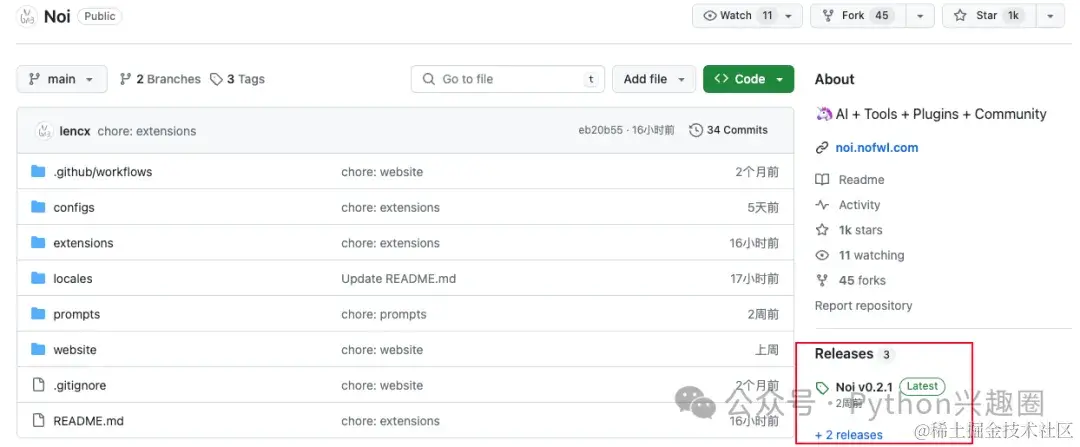This screenshot has width=1080, height=447.
Task: Open the configs folder
Action: click(74, 208)
